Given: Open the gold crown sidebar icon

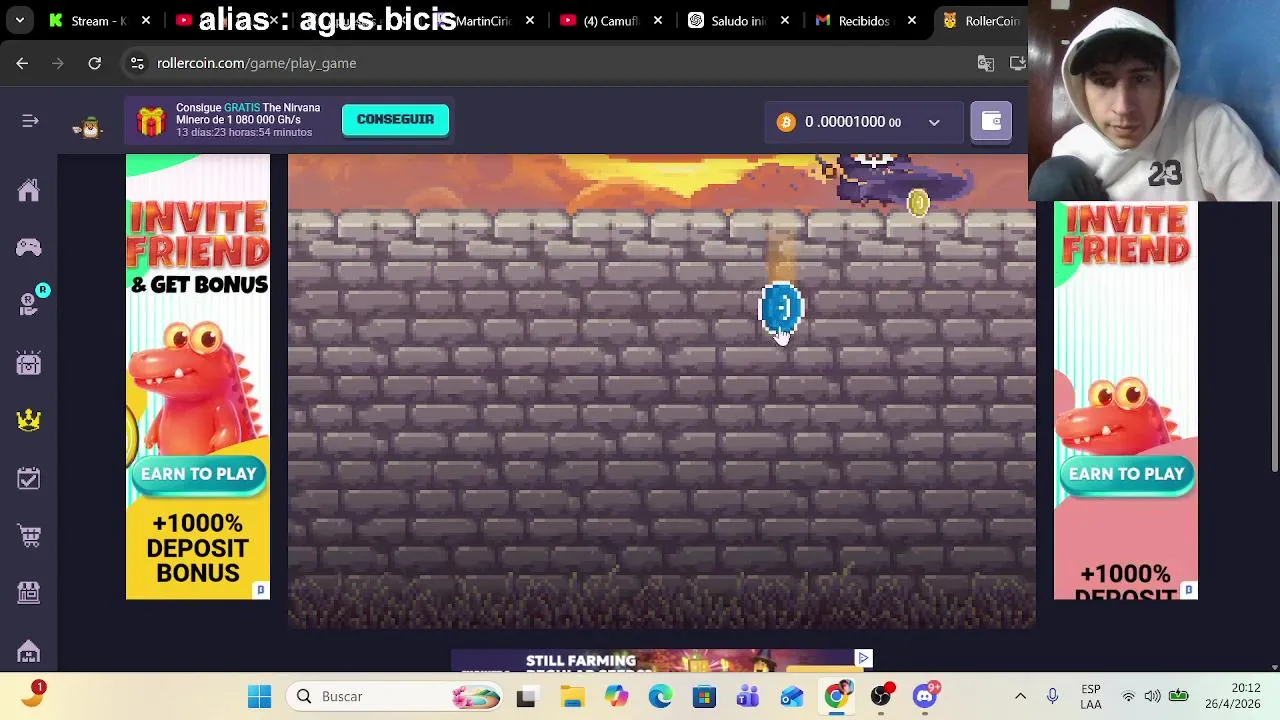Looking at the screenshot, I should [28, 420].
